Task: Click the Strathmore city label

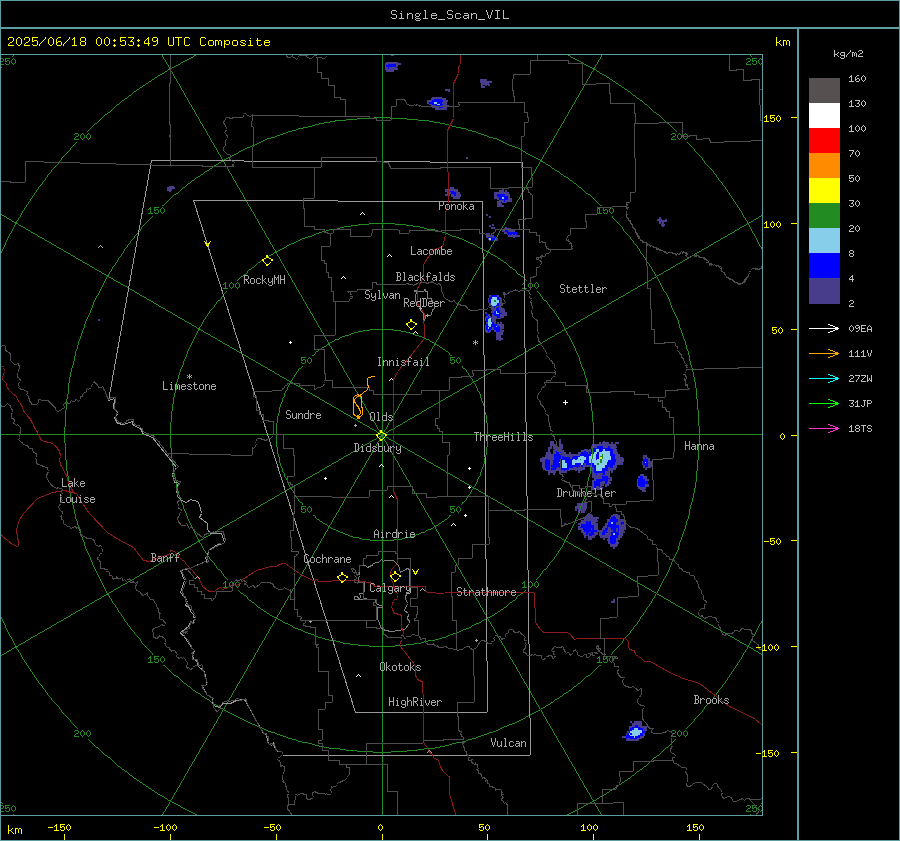Action: tap(486, 592)
